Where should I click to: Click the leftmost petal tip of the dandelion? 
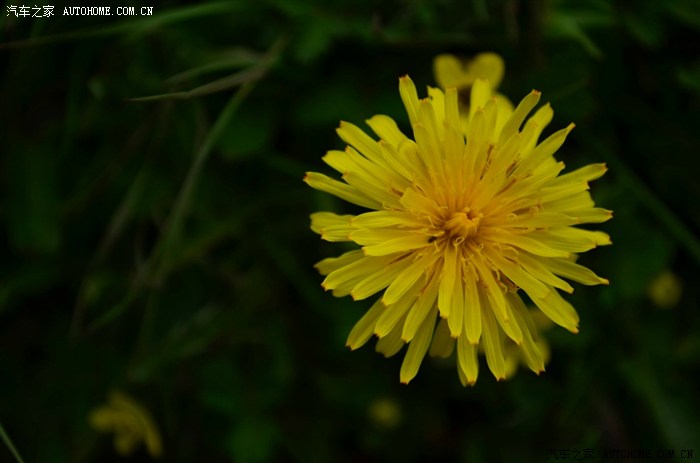point(312,181)
